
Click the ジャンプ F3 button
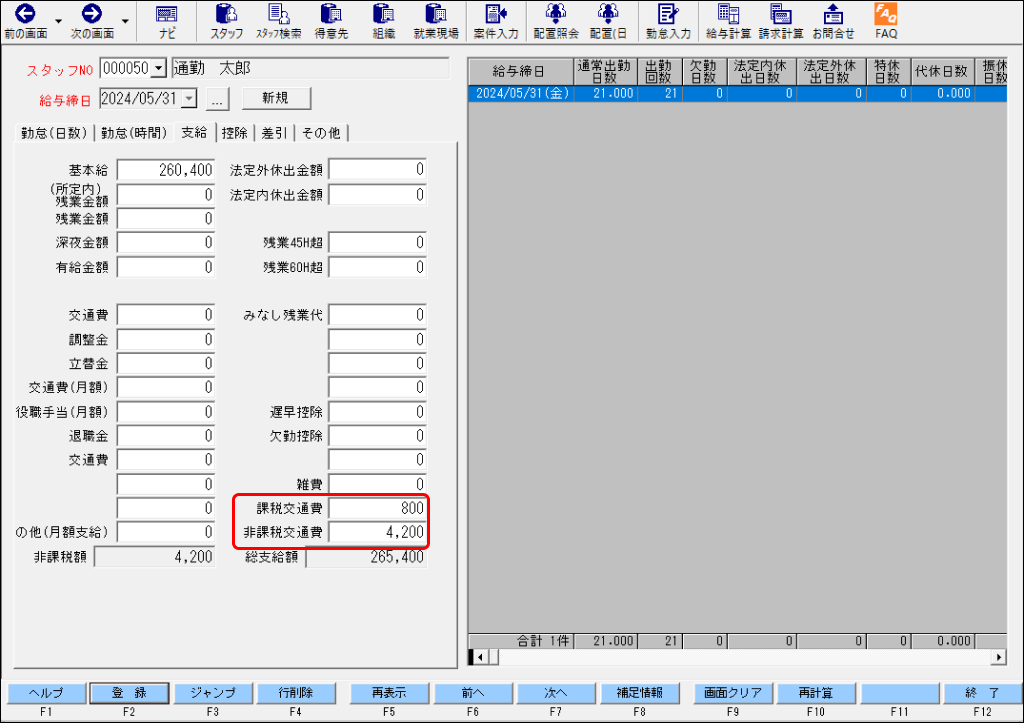point(213,693)
